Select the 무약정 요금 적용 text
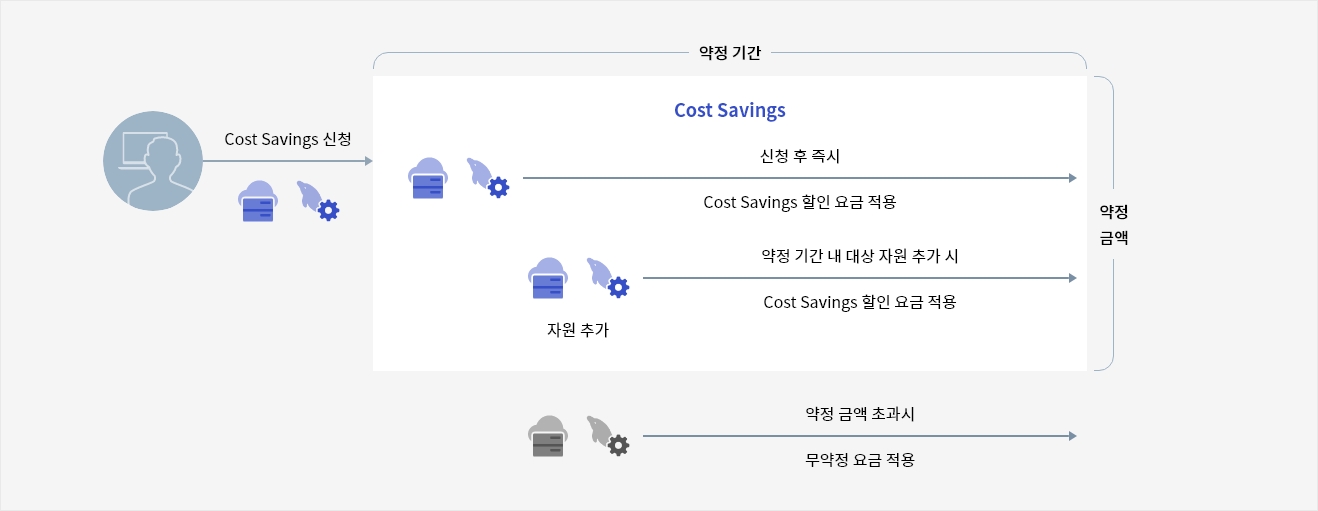The height and width of the screenshot is (511, 1318). (860, 461)
